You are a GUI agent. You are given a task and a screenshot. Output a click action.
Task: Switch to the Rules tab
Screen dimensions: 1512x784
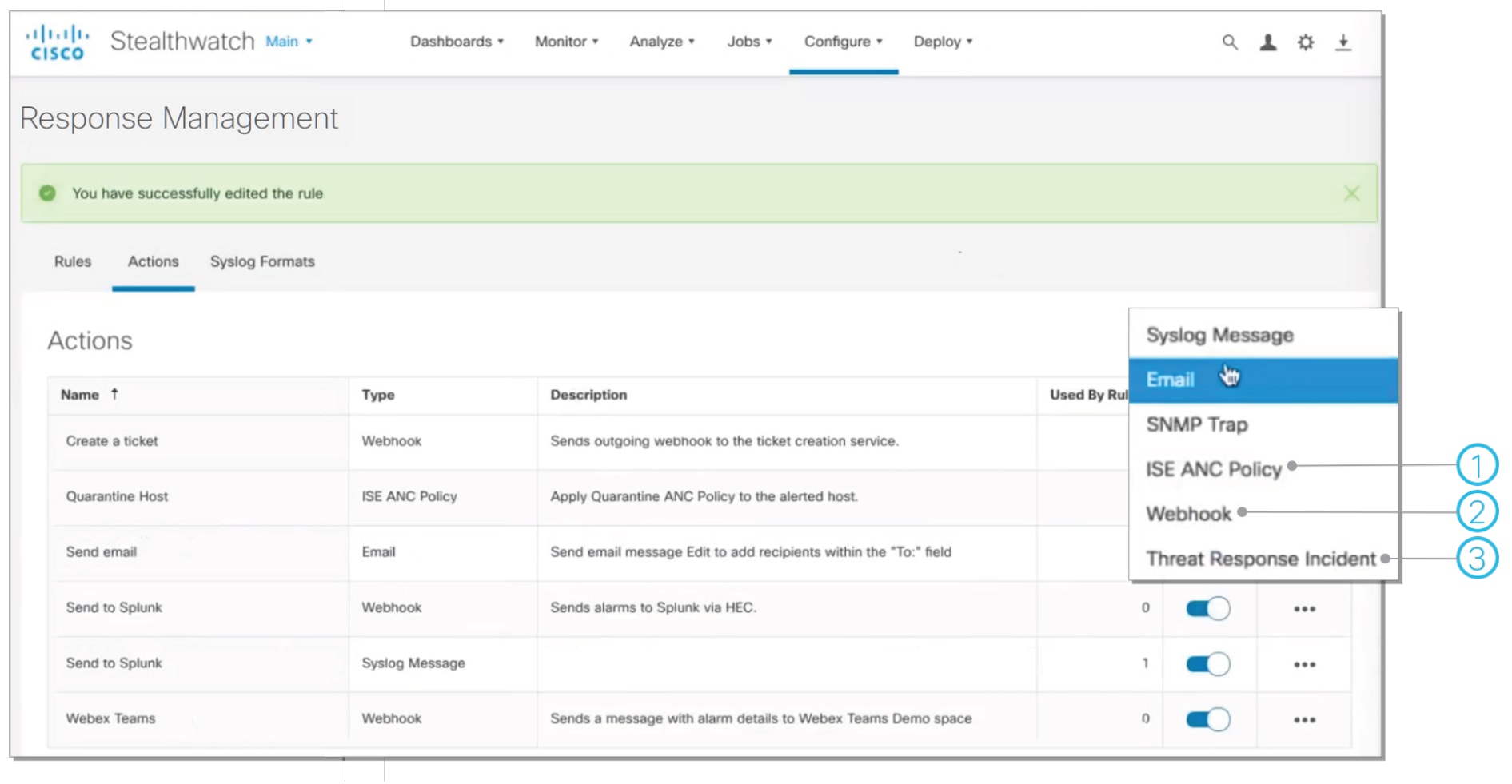point(73,261)
